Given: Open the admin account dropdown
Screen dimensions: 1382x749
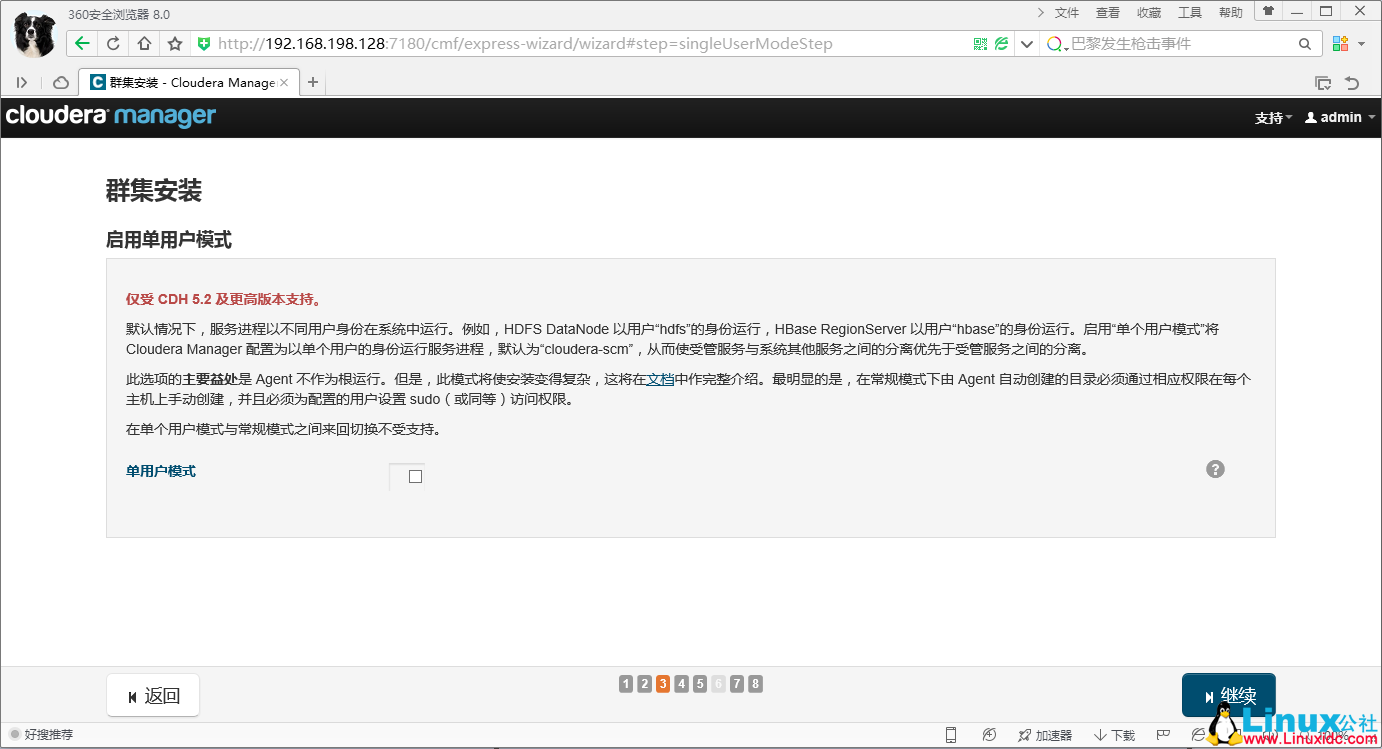Looking at the screenshot, I should pyautogui.click(x=1339, y=117).
